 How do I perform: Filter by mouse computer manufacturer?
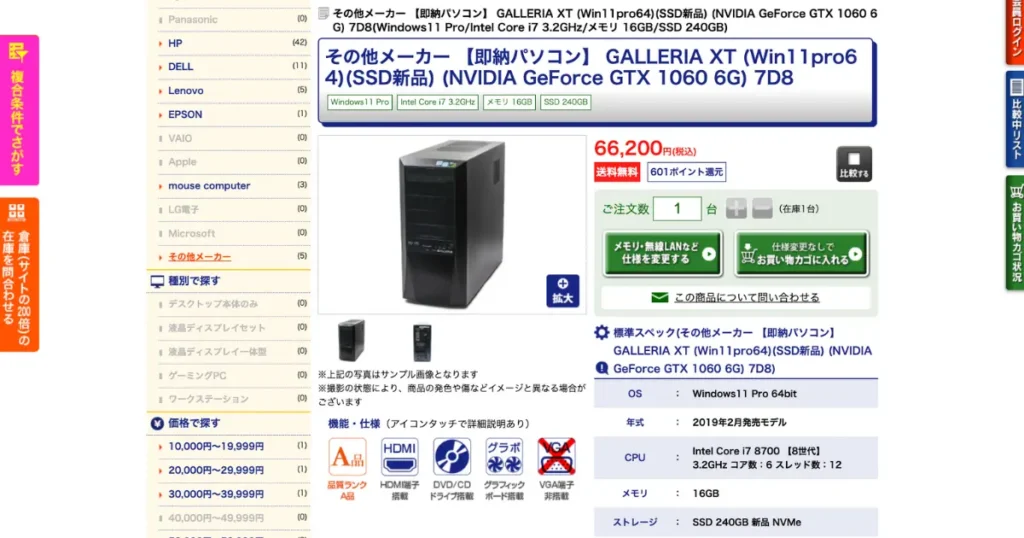[209, 185]
